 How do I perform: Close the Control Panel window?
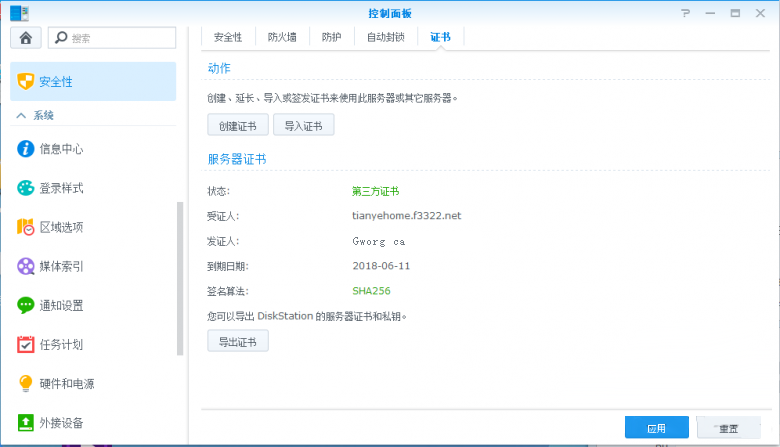760,13
